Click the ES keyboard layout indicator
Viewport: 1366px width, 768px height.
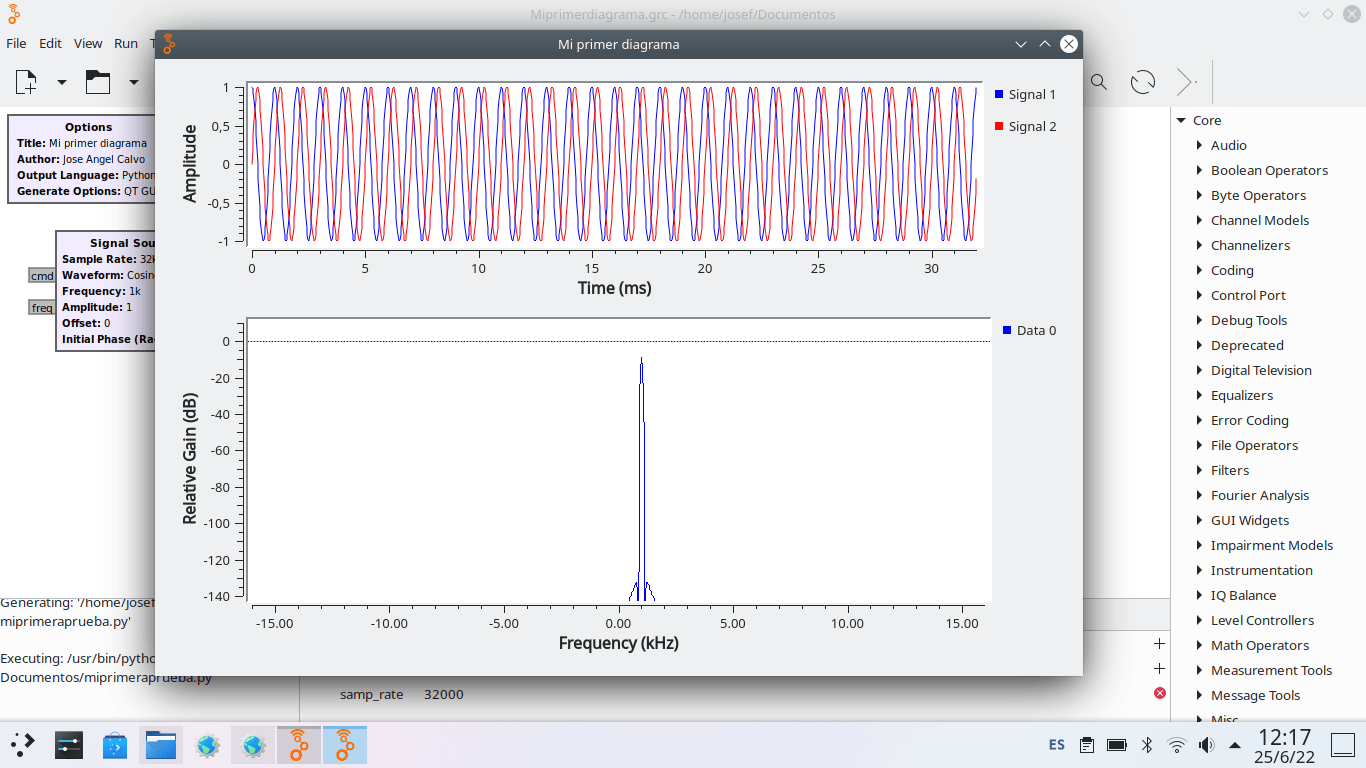[x=1057, y=745]
